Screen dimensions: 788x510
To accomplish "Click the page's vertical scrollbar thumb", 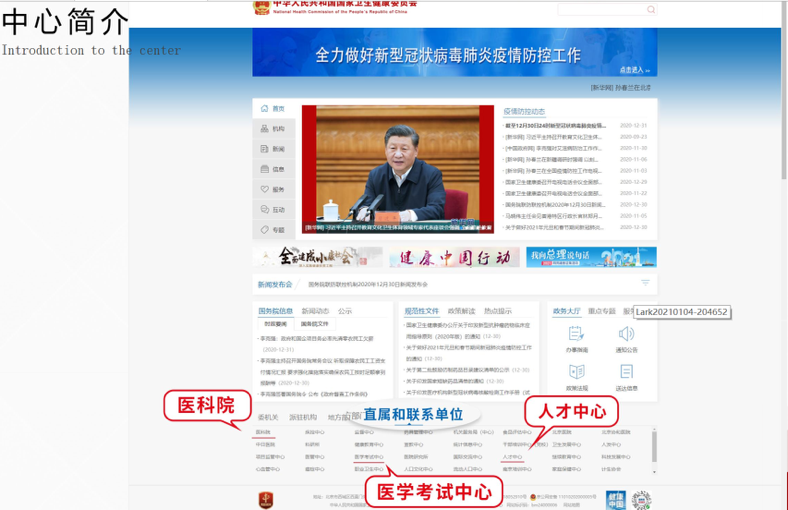I will (x=784, y=89).
